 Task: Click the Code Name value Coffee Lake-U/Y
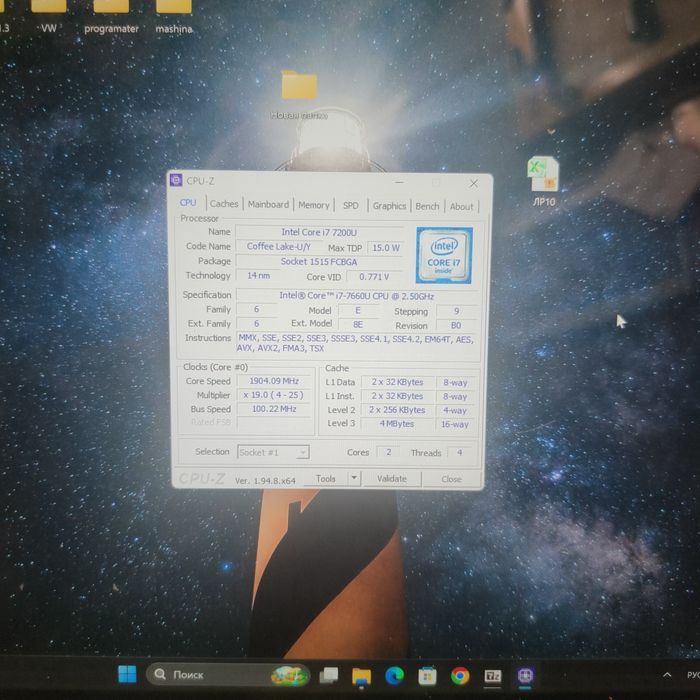click(x=279, y=246)
